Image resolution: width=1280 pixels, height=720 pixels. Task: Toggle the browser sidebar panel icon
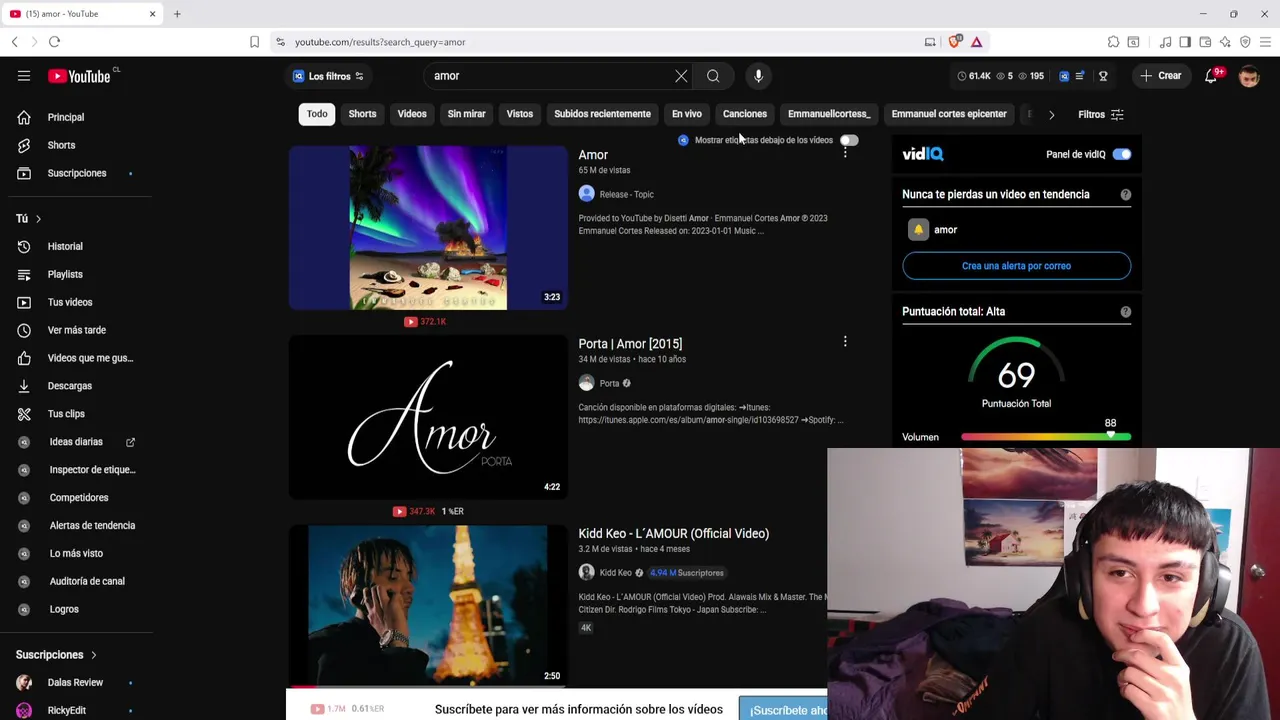1185,42
